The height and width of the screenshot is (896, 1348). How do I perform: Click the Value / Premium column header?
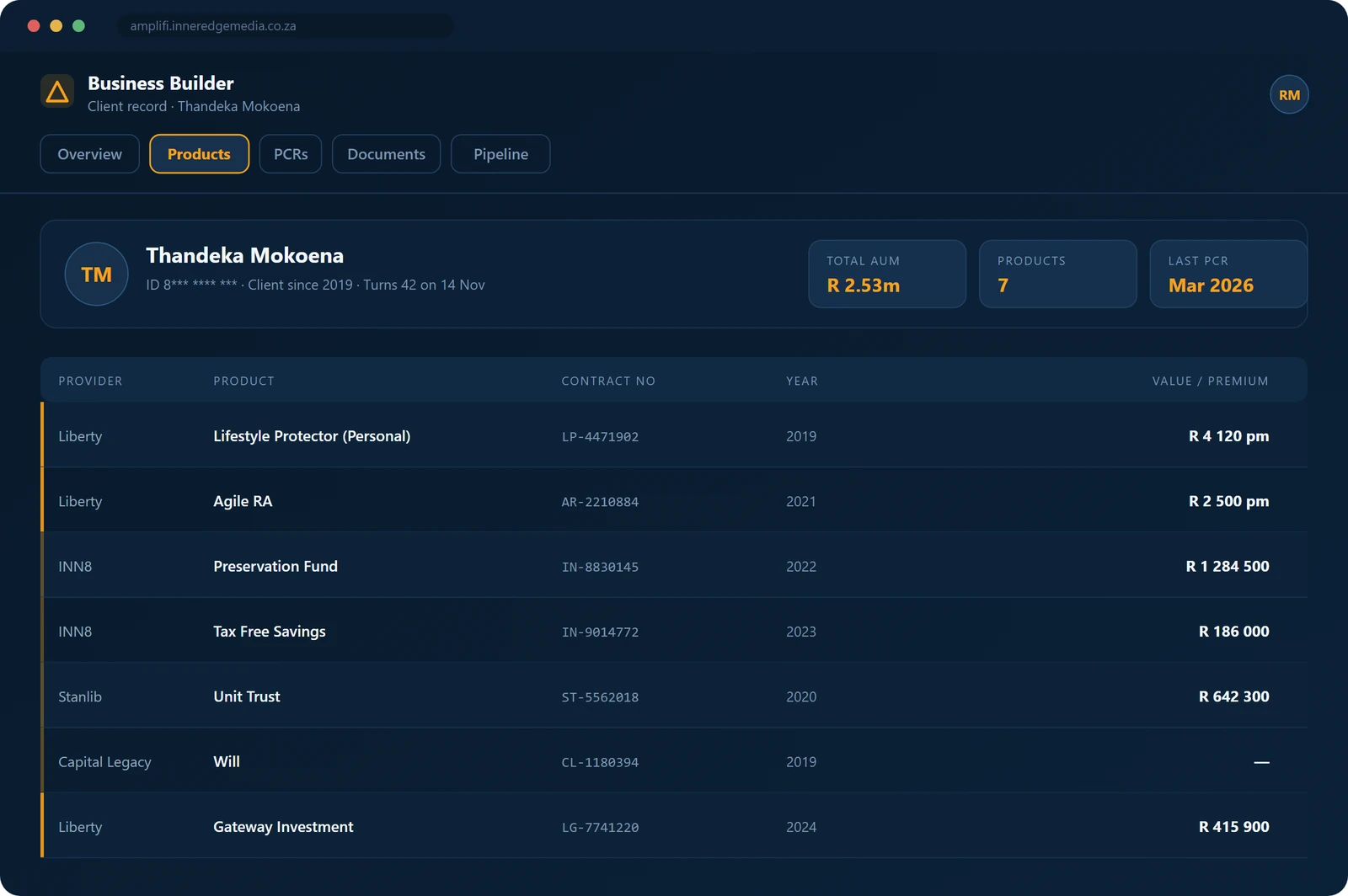pos(1210,381)
